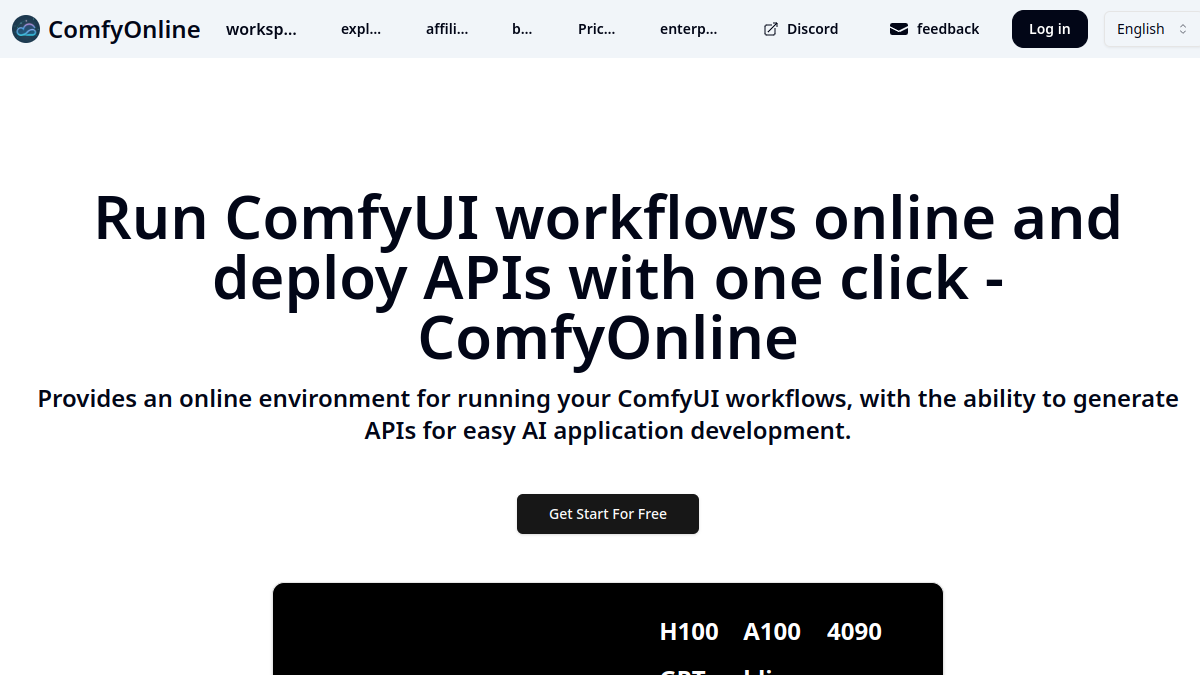The width and height of the screenshot is (1200, 675).
Task: Click the Discord link text
Action: pos(812,29)
